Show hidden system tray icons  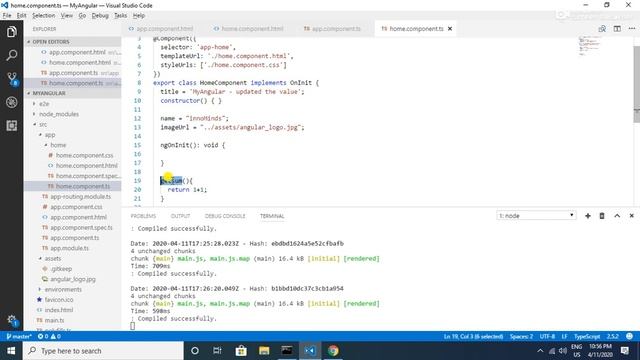tap(540, 351)
